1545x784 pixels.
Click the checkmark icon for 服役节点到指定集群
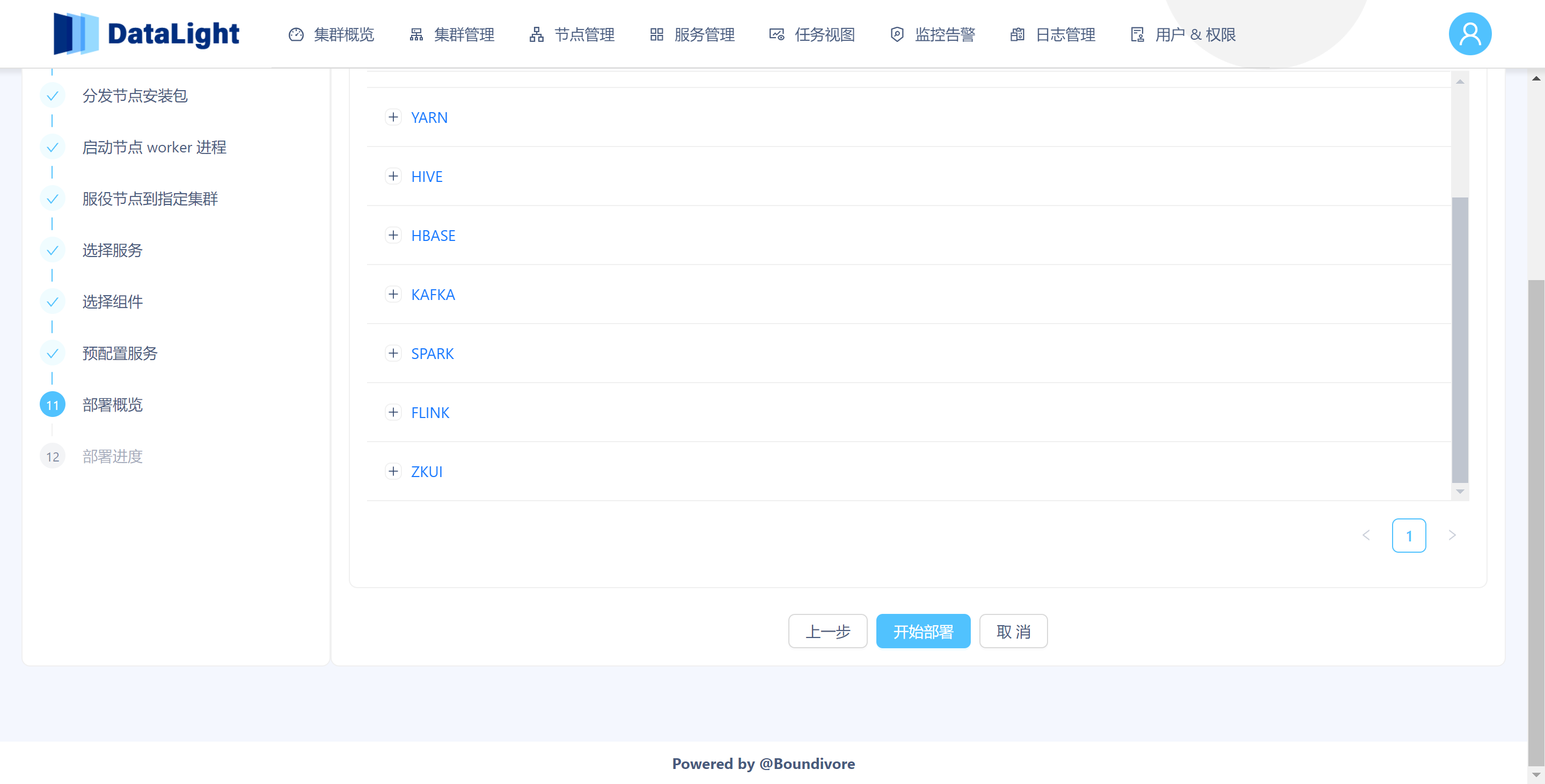pos(52,199)
